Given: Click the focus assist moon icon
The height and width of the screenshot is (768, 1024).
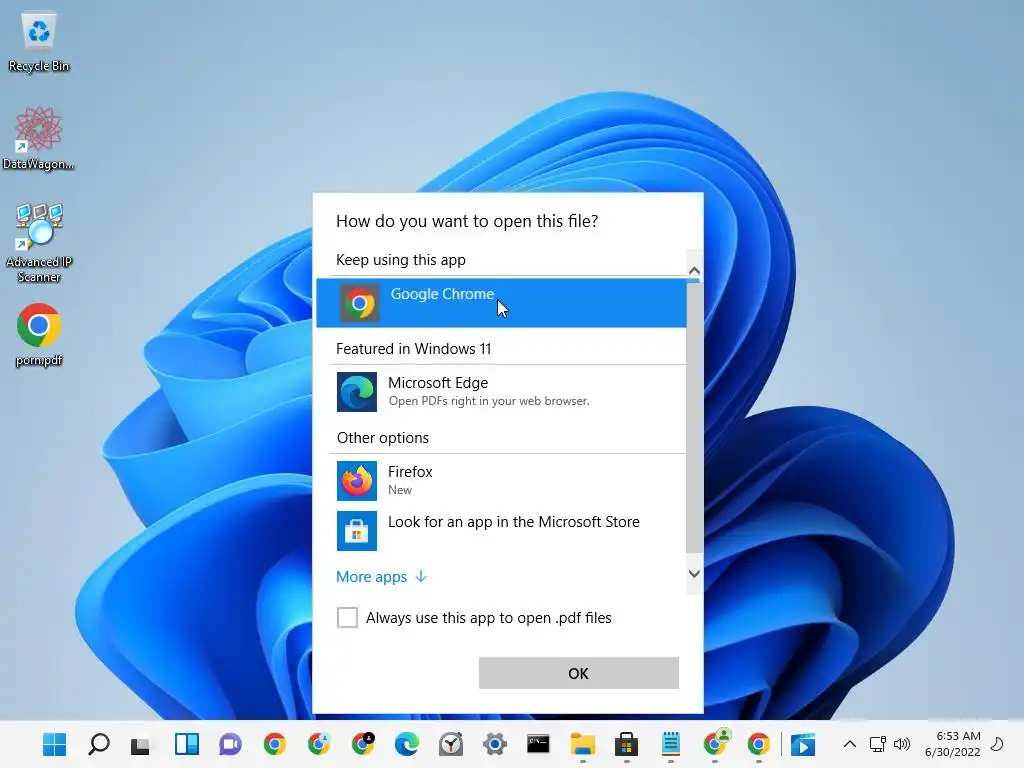Looking at the screenshot, I should pos(997,744).
